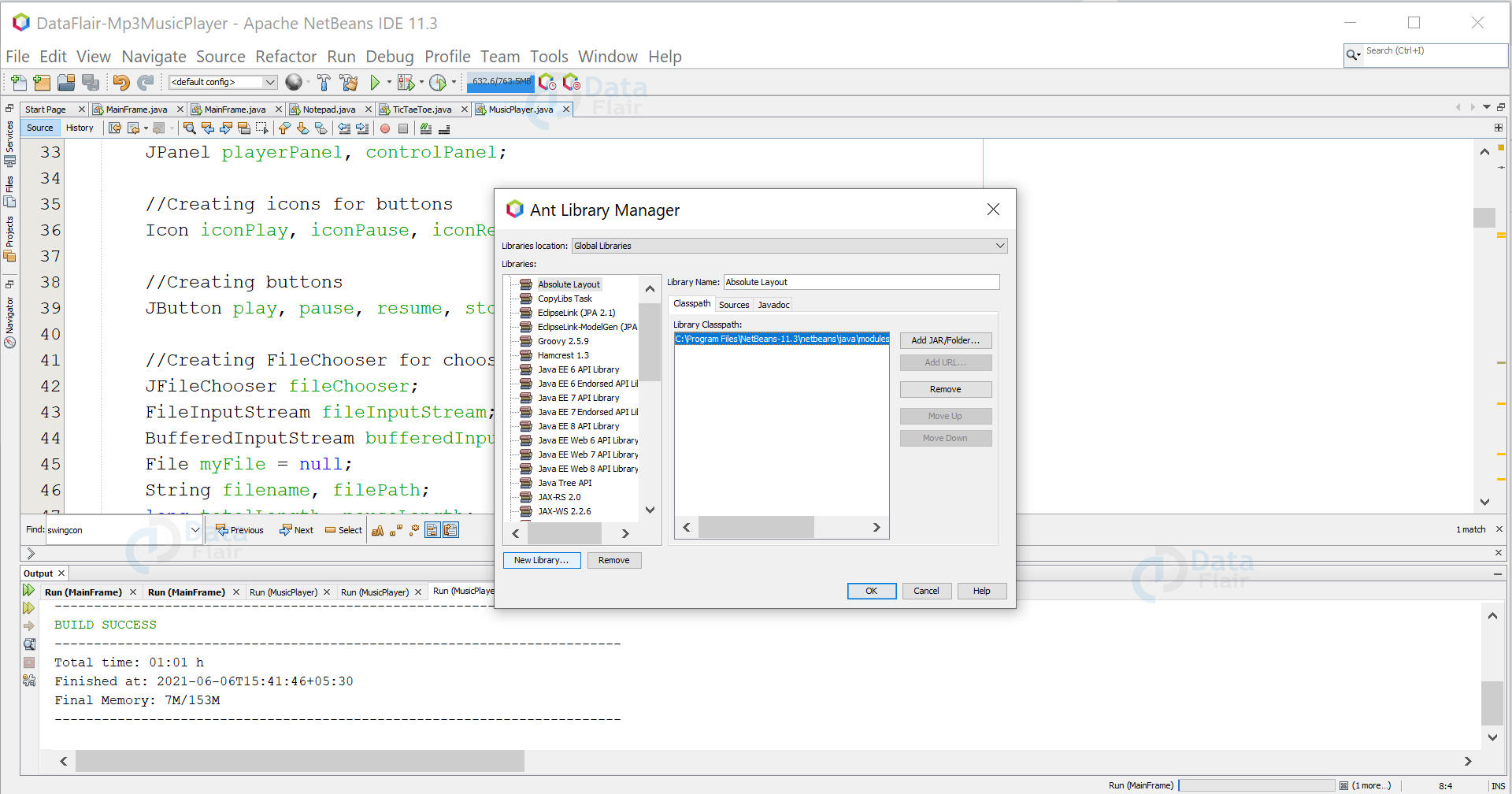Stop macro recording with the square icon
This screenshot has height=794, width=1512.
(x=403, y=128)
